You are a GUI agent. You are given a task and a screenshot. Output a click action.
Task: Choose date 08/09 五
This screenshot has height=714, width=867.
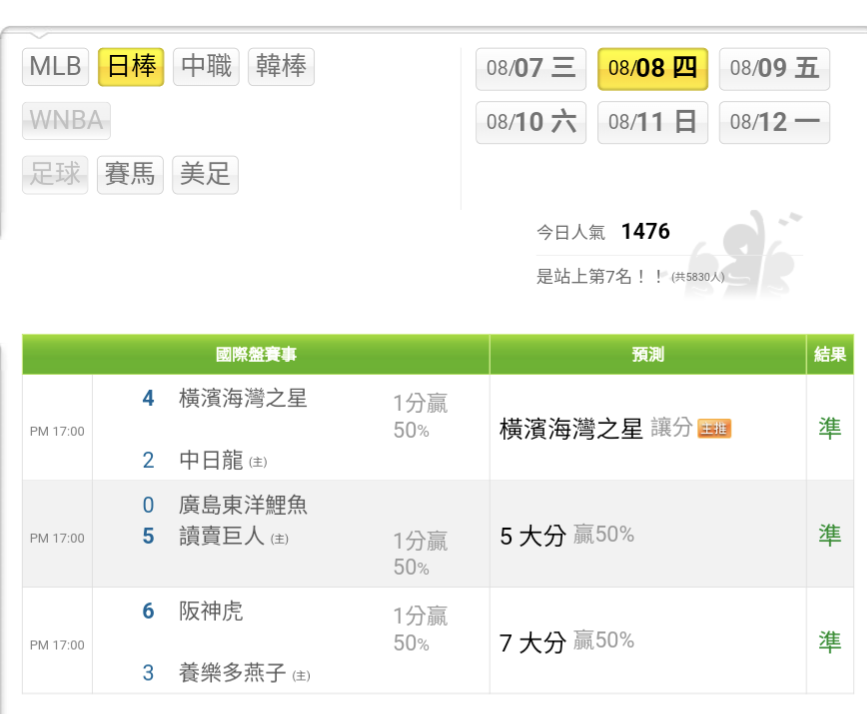click(x=774, y=68)
